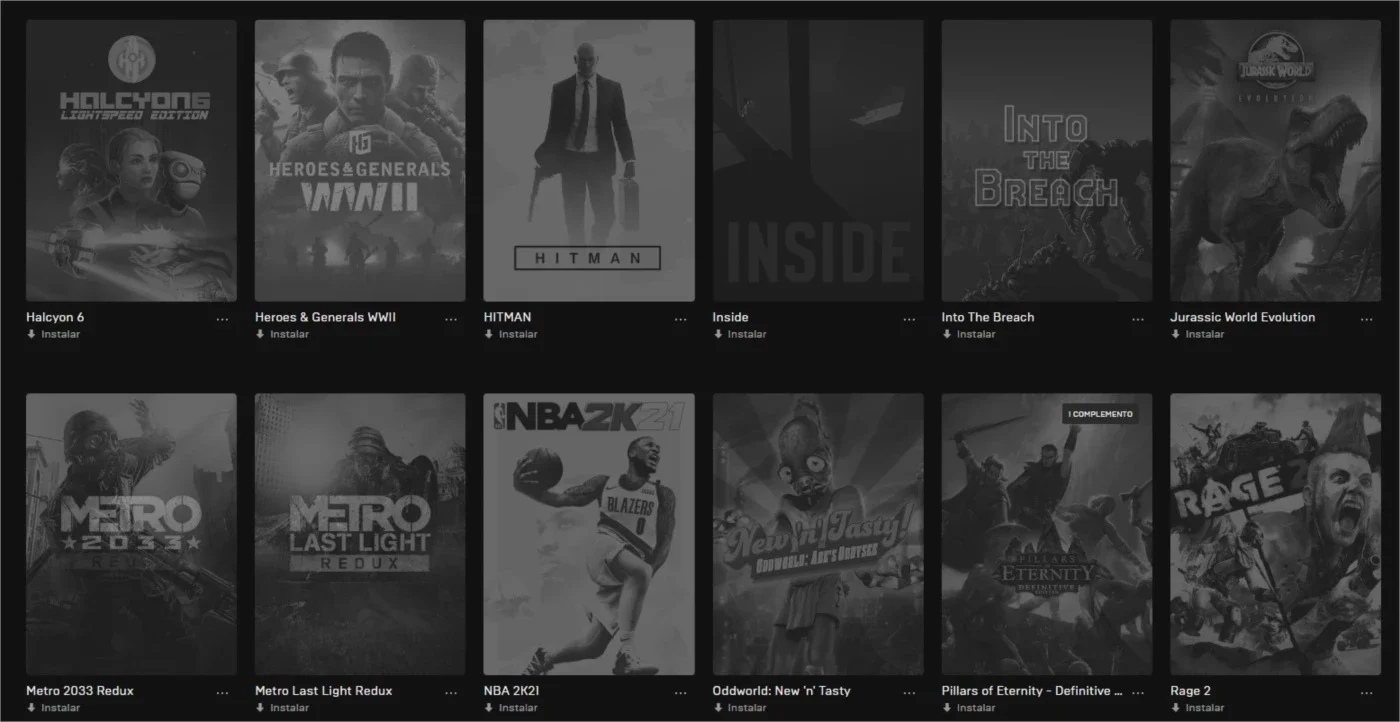Open the three-dot menu for Rage 2
Screen dimensions: 1400x722
click(x=1367, y=692)
